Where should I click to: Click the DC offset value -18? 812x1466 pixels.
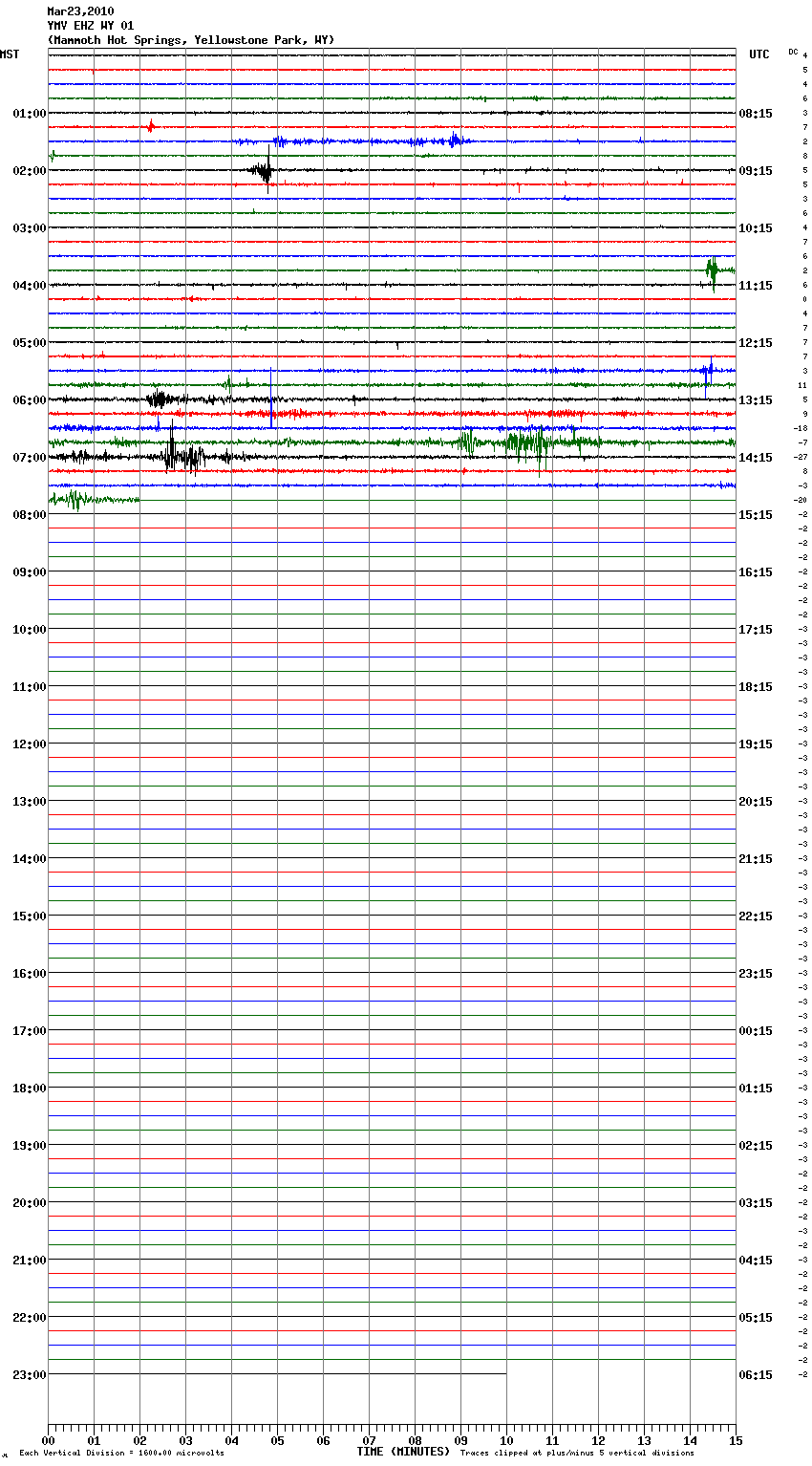tap(801, 428)
